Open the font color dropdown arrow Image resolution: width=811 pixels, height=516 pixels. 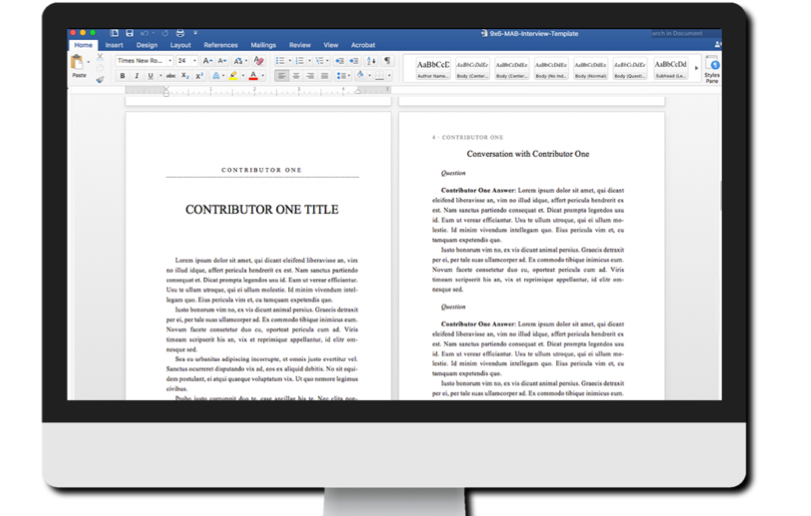tap(263, 75)
